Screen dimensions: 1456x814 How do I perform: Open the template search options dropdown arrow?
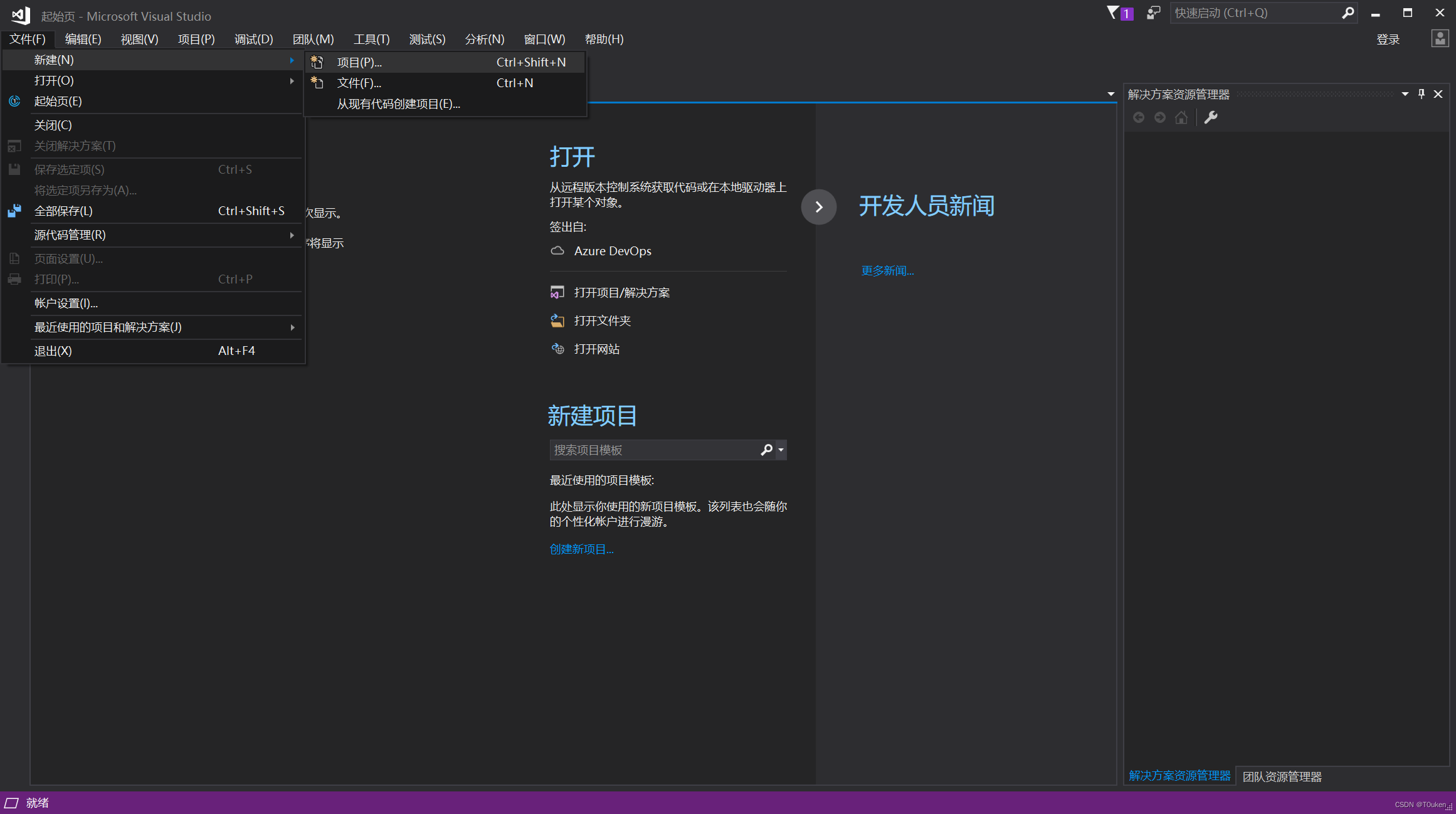pos(781,450)
